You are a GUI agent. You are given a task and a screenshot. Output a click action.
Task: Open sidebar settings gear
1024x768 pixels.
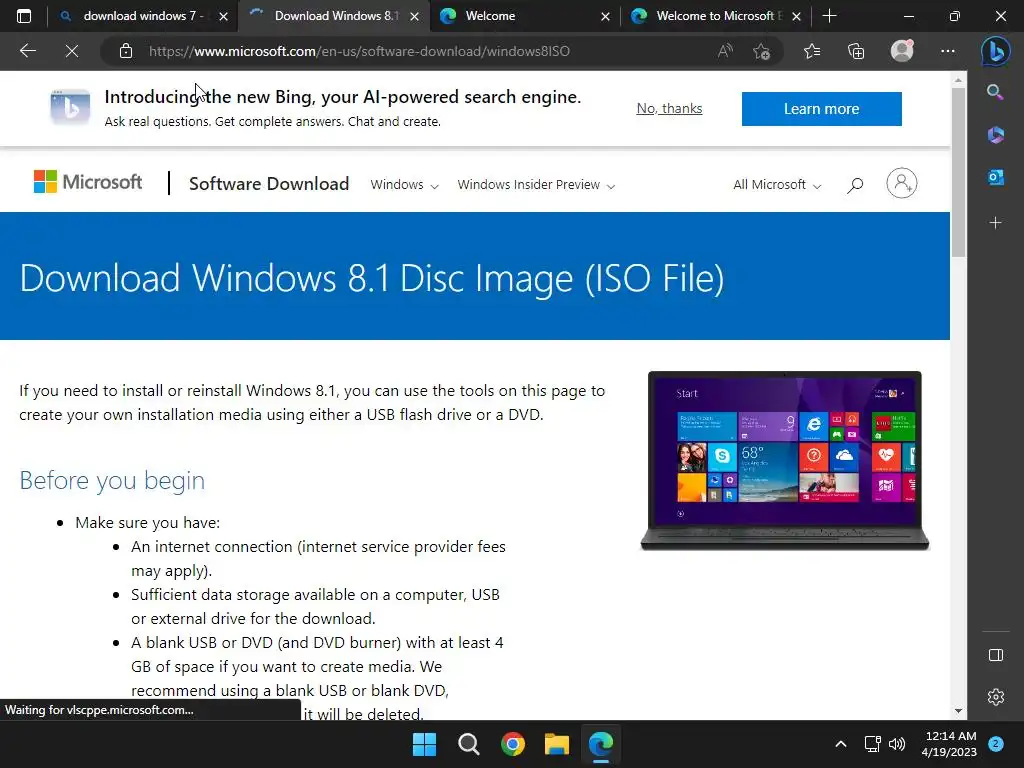pos(995,697)
